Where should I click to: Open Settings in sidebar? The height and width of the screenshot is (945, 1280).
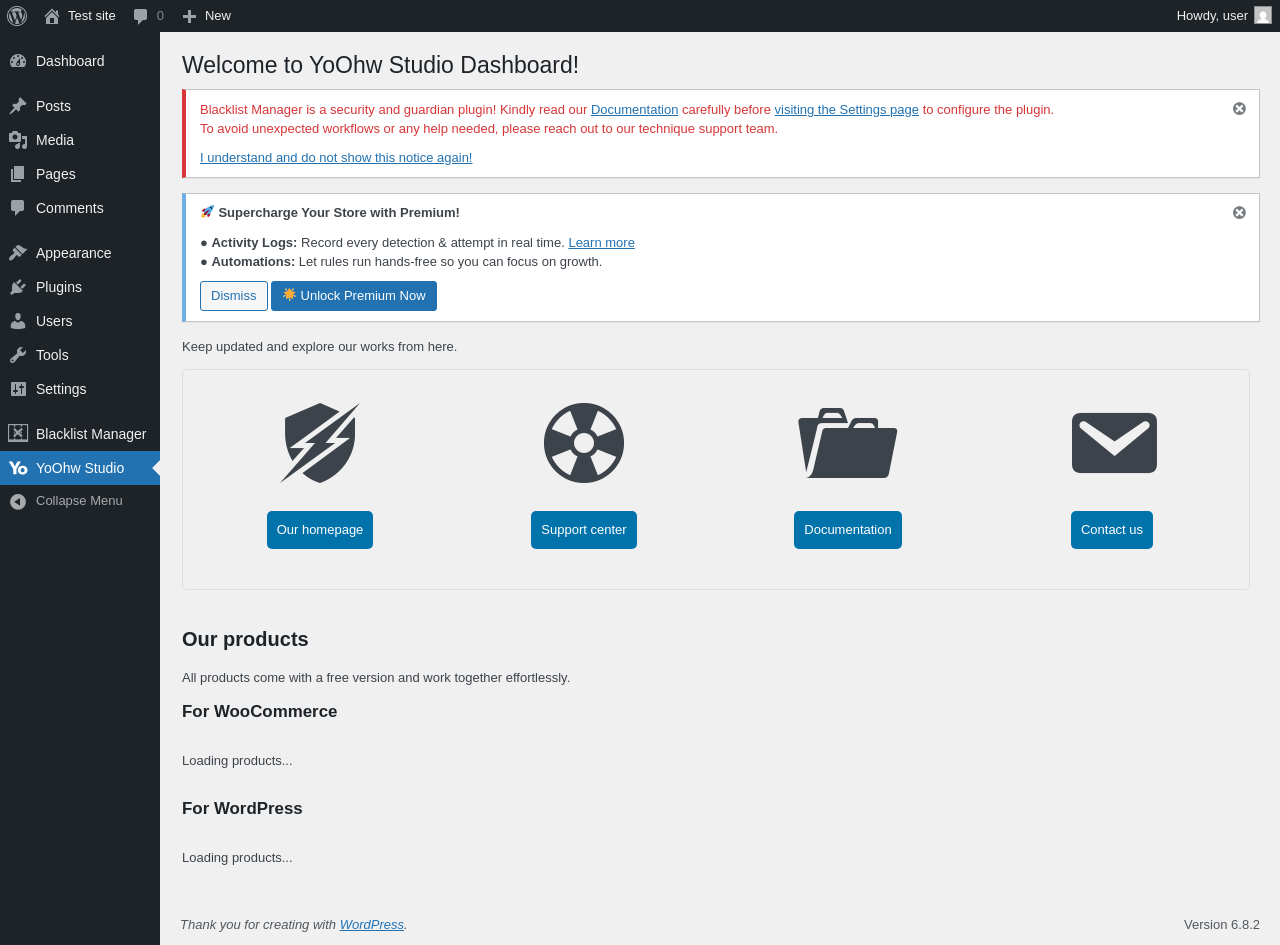80,389
